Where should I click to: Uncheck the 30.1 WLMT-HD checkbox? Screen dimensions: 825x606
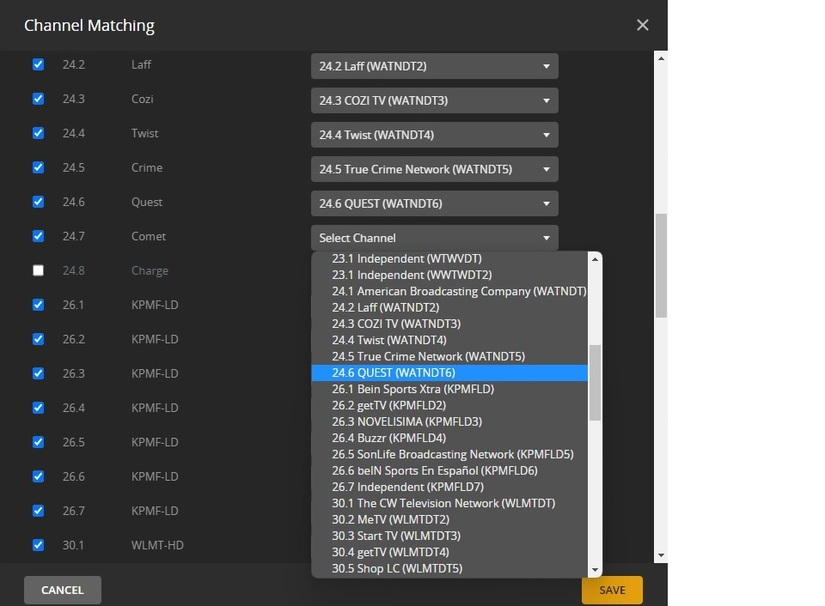(38, 545)
